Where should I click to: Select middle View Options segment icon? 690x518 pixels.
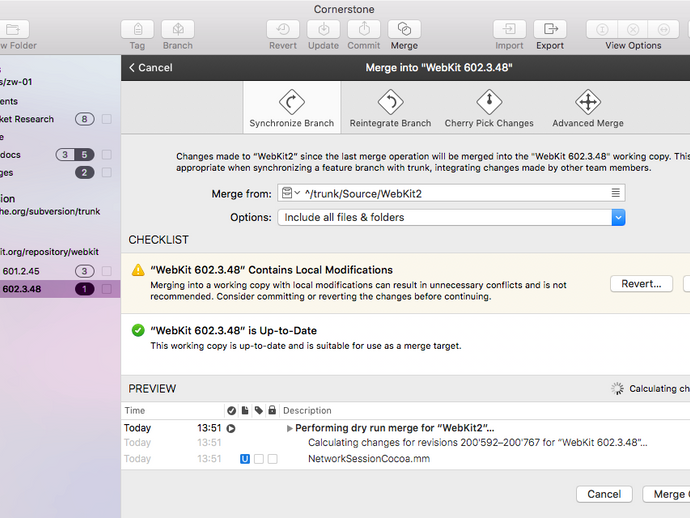pos(633,29)
